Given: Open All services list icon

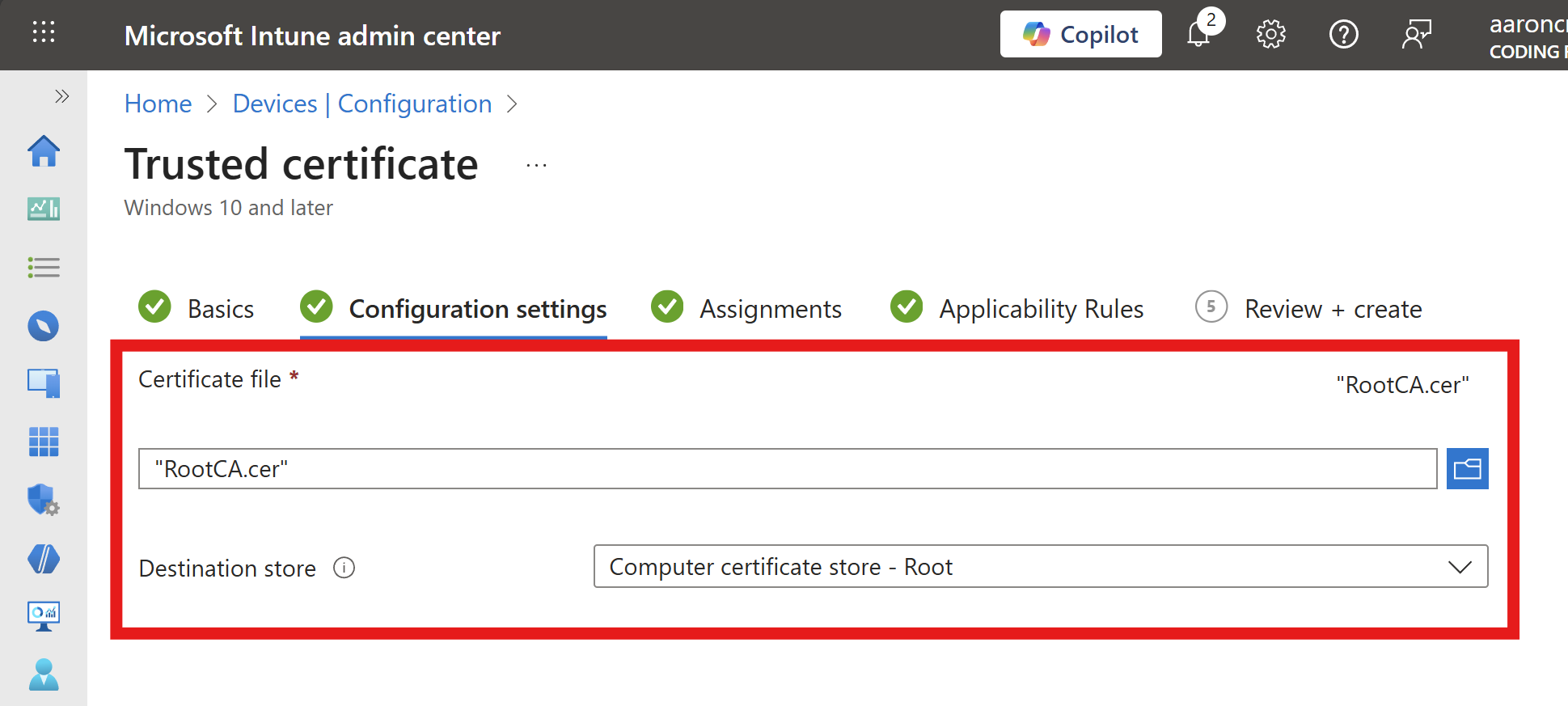Looking at the screenshot, I should click(x=44, y=268).
